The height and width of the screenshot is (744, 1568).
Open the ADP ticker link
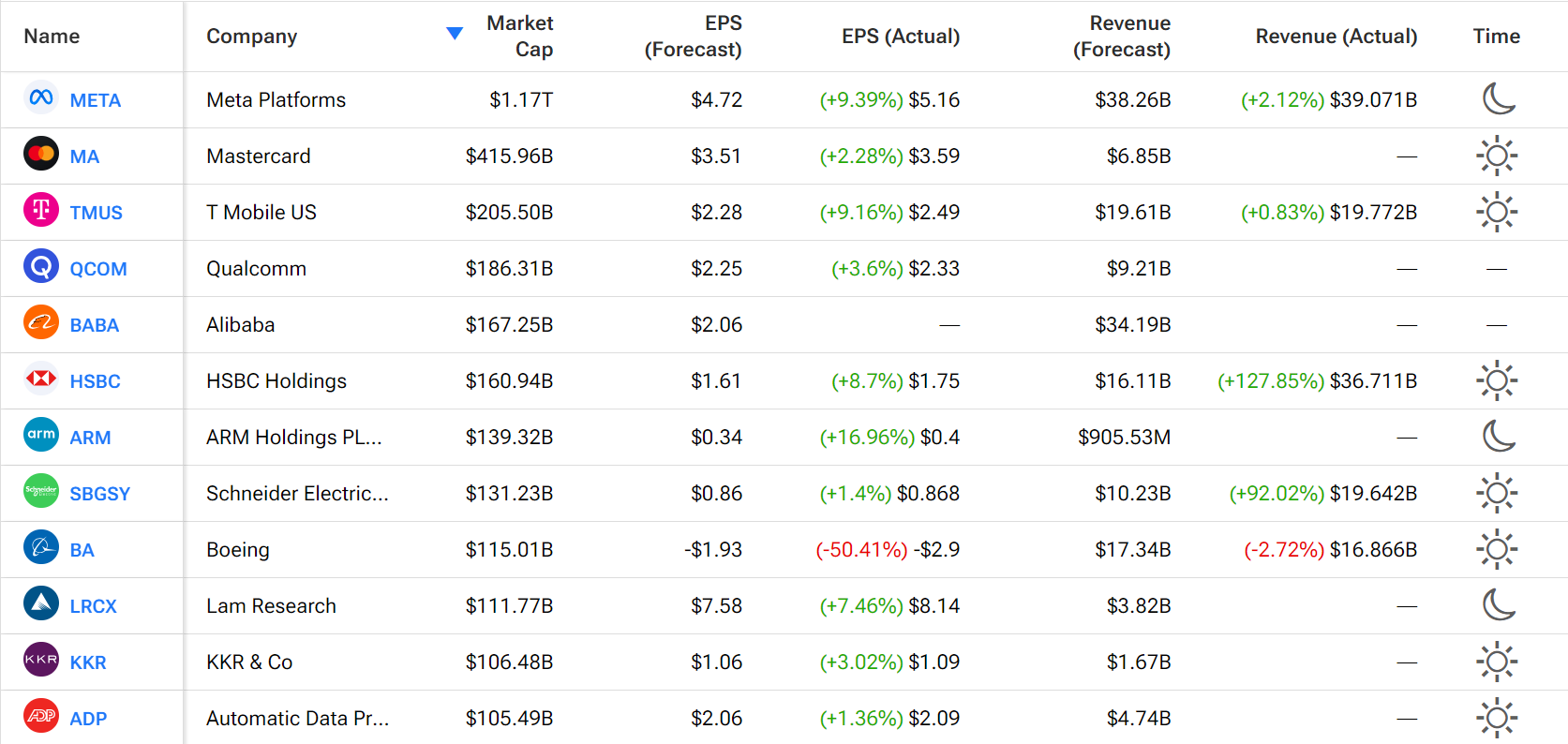click(88, 719)
